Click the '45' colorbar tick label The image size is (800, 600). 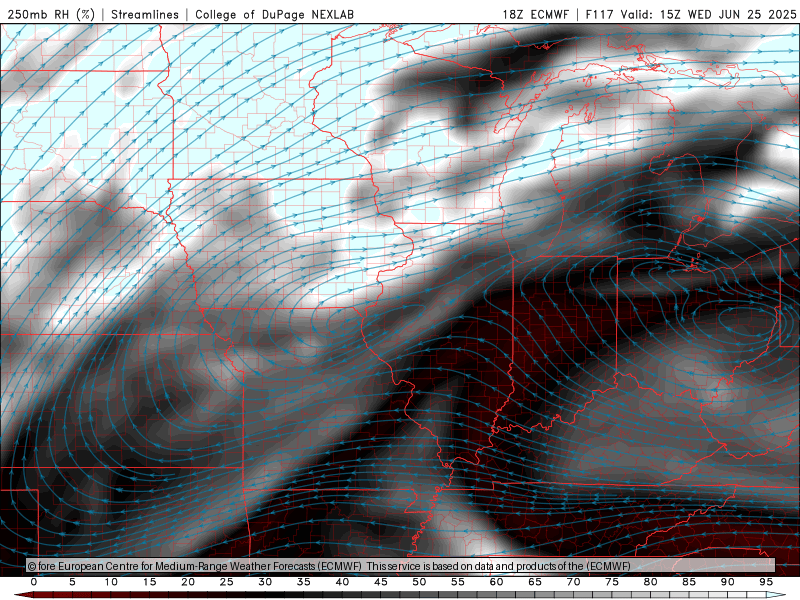[381, 582]
